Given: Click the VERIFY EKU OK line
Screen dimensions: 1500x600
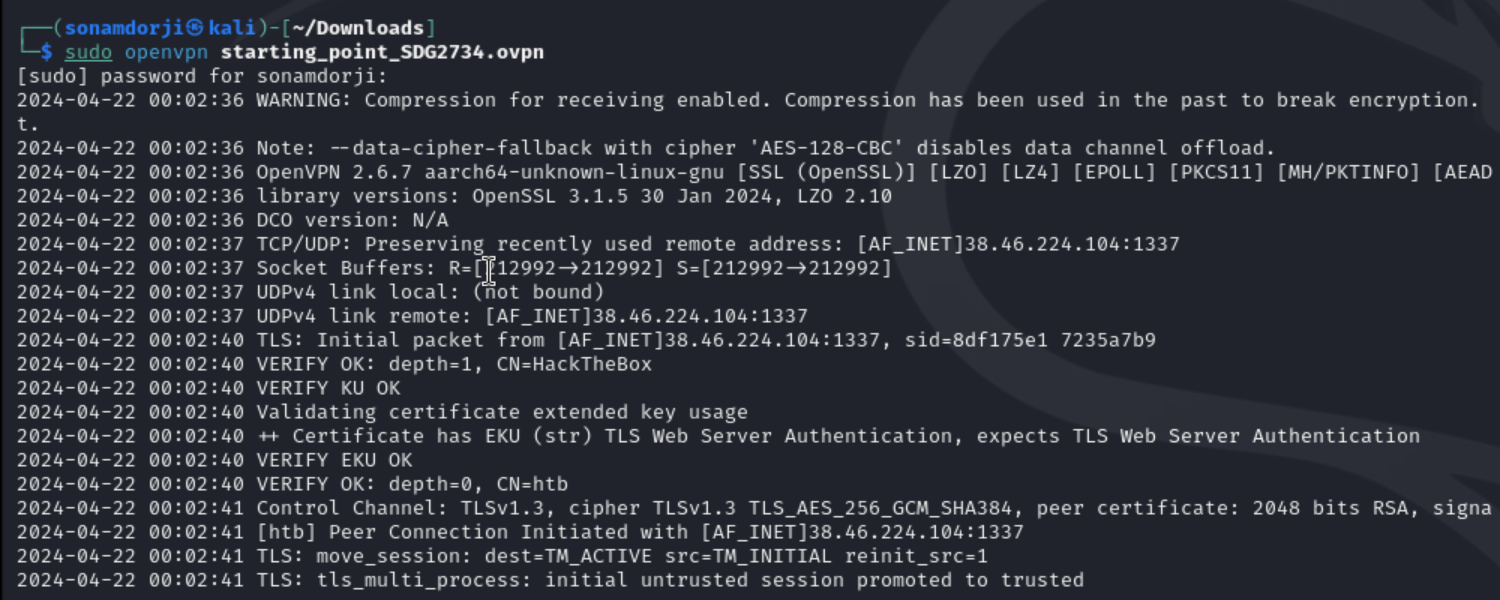Looking at the screenshot, I should (x=214, y=460).
